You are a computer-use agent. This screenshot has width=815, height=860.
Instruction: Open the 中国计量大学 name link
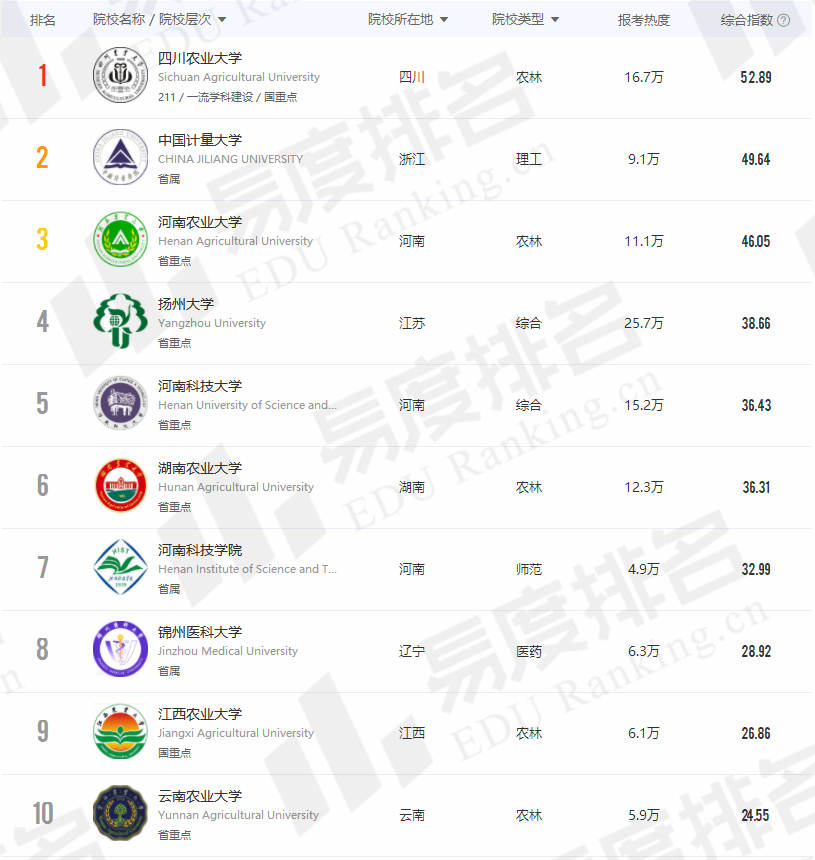pyautogui.click(x=200, y=140)
